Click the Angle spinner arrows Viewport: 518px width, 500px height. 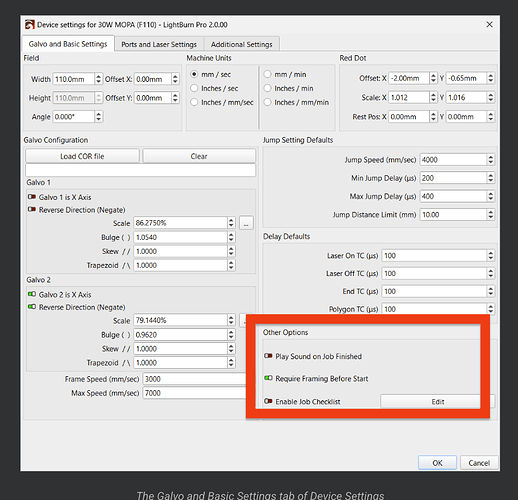pos(98,117)
